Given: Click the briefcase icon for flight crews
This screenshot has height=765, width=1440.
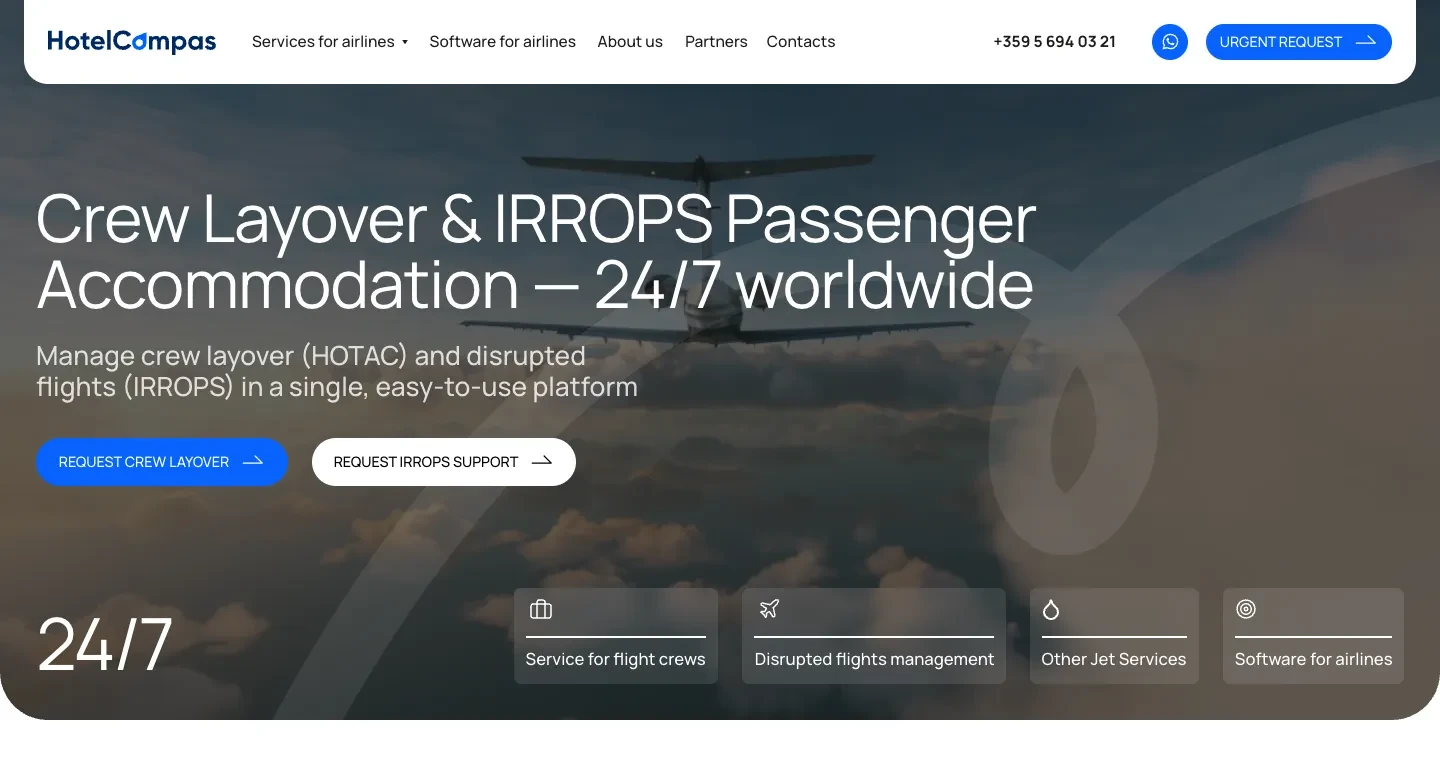Looking at the screenshot, I should pos(541,609).
